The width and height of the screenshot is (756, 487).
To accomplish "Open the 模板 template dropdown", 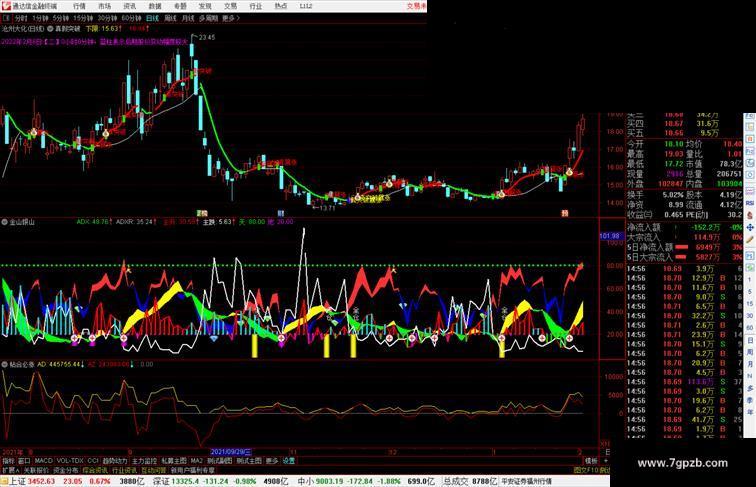I will [x=591, y=460].
